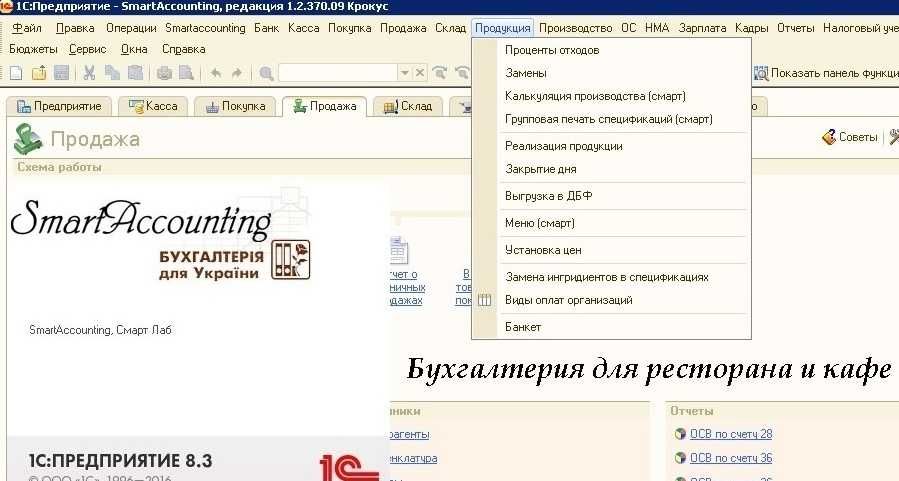Click the Советы tips icon
This screenshot has height=481, width=899.
(829, 137)
